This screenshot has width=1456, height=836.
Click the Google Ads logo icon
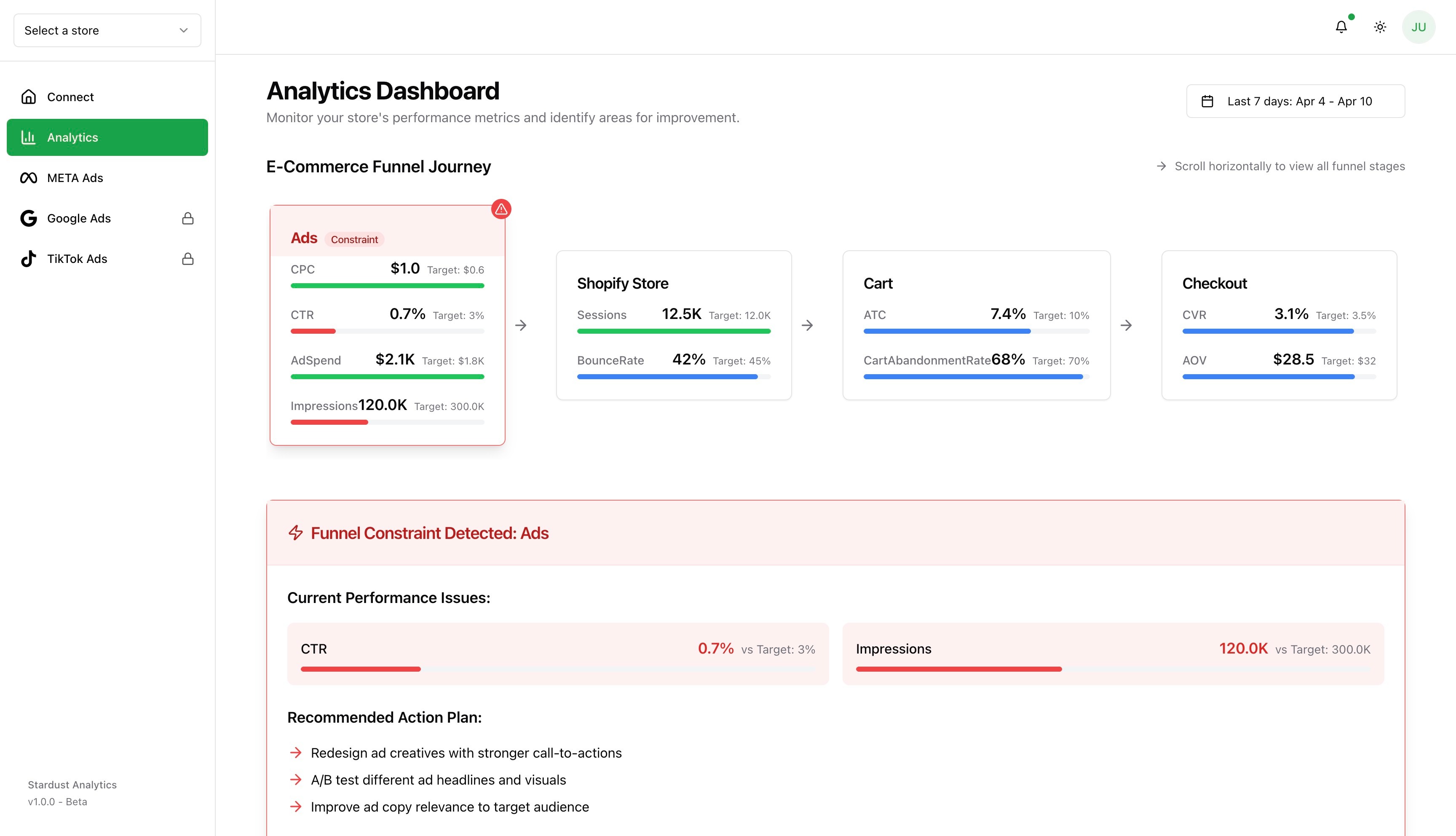pyautogui.click(x=29, y=218)
